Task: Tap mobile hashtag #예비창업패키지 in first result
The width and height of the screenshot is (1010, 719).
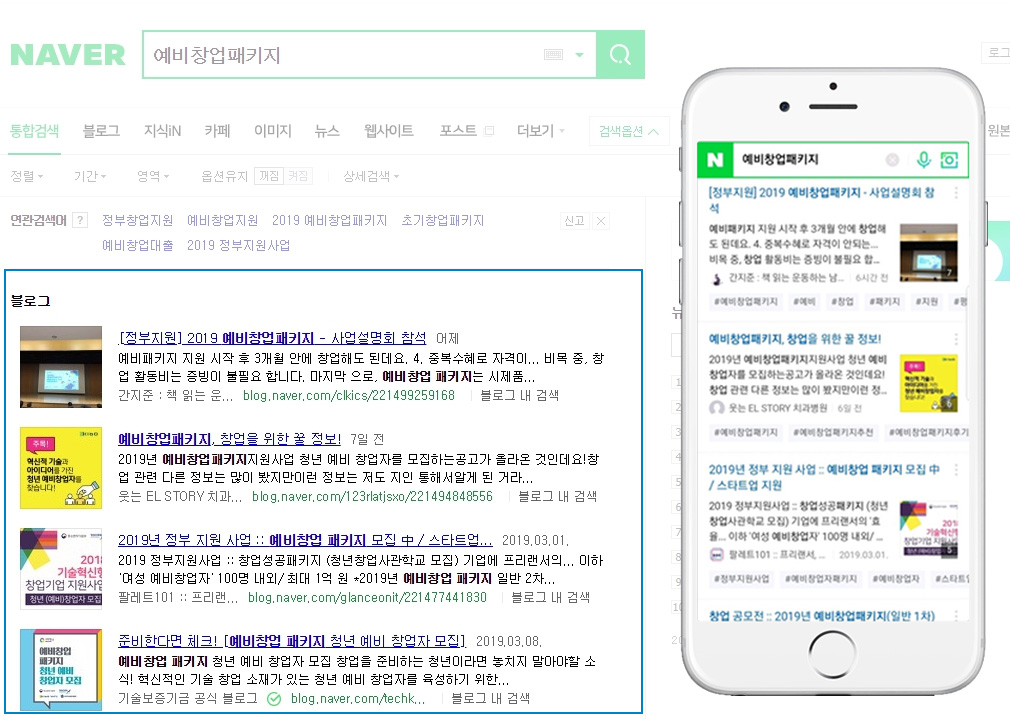Action: (x=746, y=302)
